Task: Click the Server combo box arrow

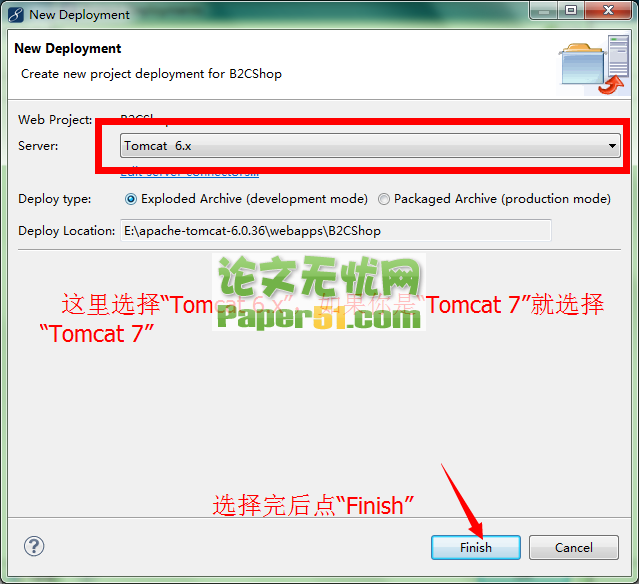Action: pos(612,145)
